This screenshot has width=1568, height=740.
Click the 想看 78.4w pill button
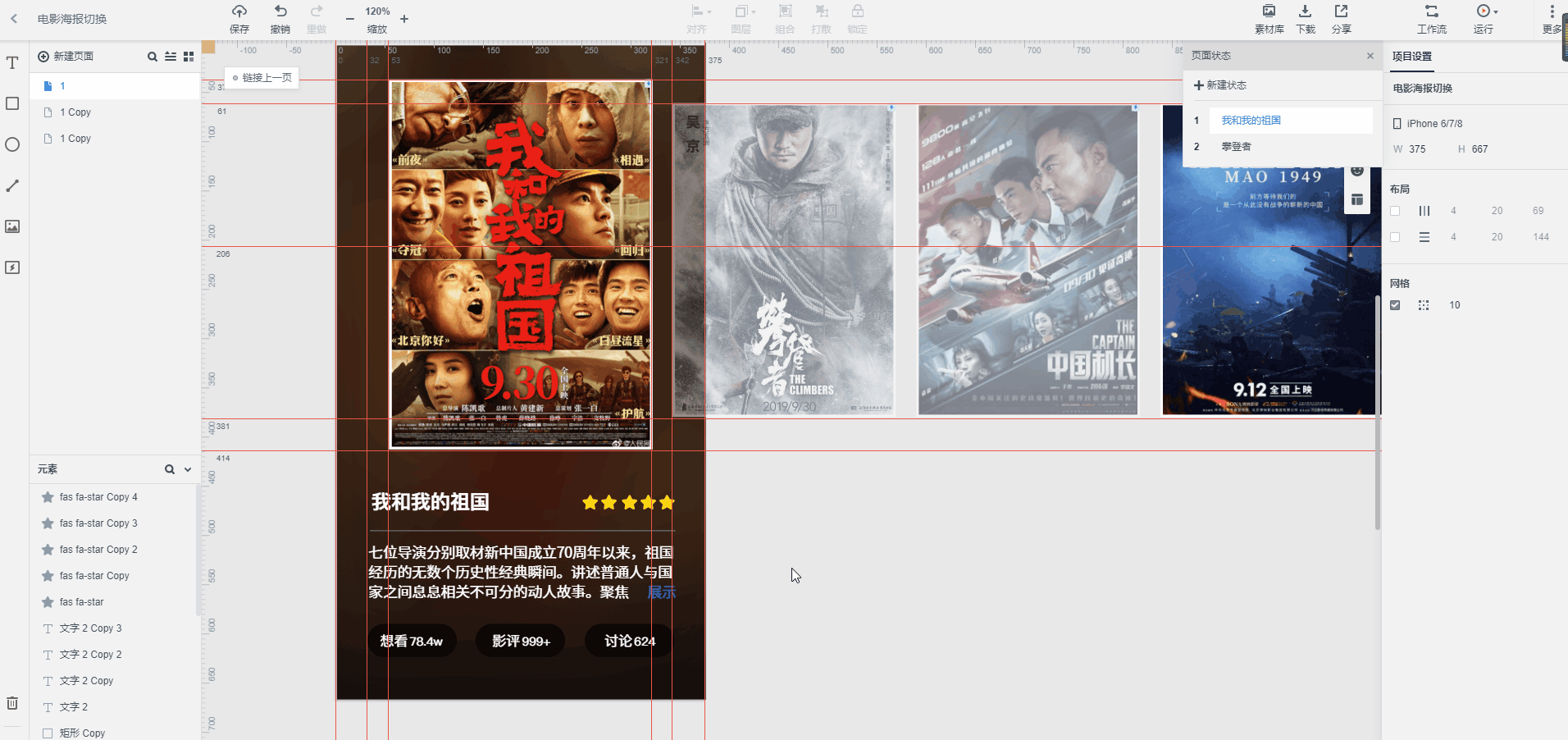(411, 641)
